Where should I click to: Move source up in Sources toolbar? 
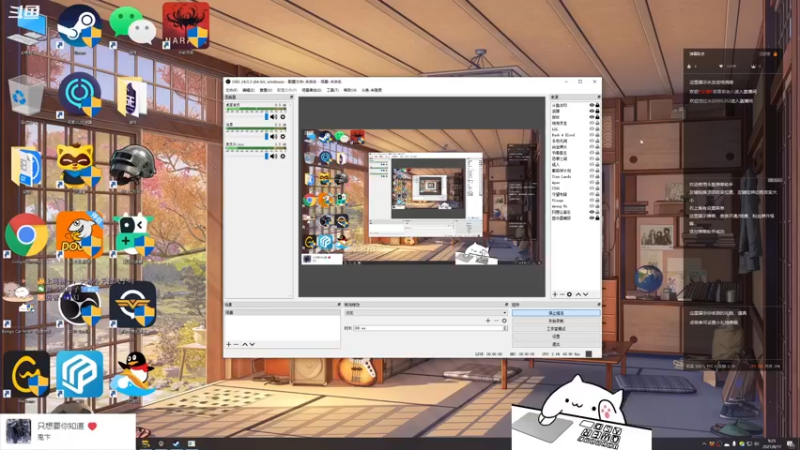(x=578, y=294)
